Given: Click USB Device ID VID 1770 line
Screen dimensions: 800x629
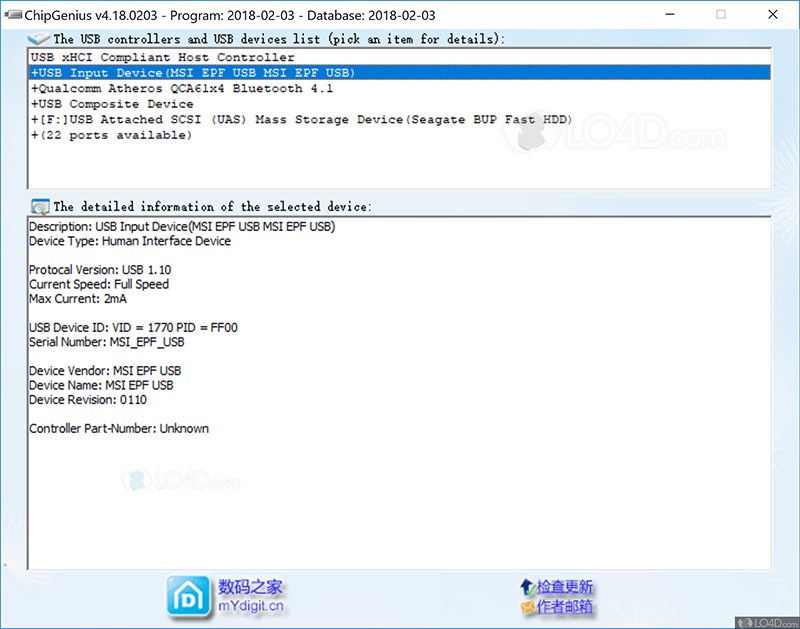Looking at the screenshot, I should [133, 328].
